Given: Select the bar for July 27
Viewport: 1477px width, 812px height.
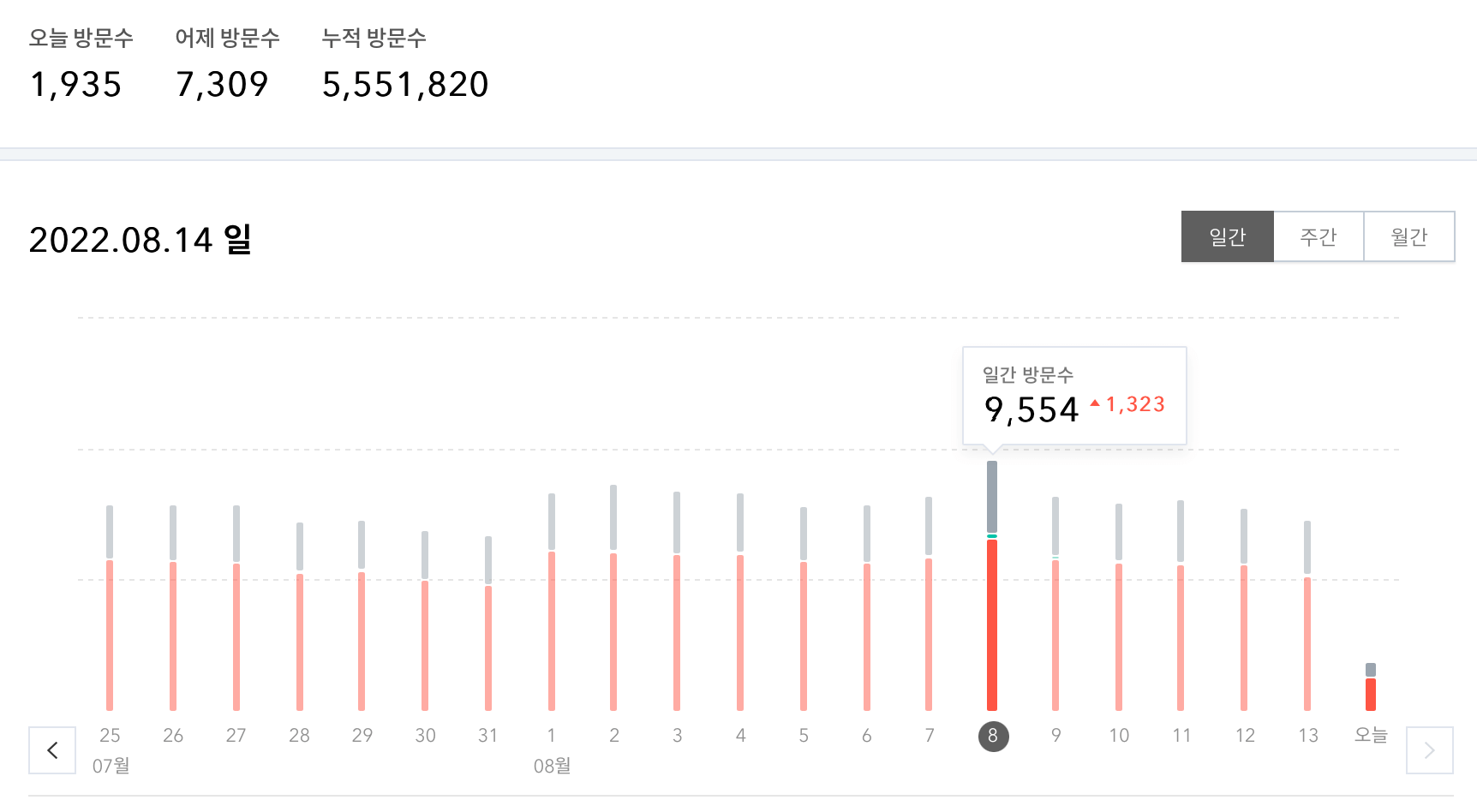Looking at the screenshot, I should (x=236, y=608).
